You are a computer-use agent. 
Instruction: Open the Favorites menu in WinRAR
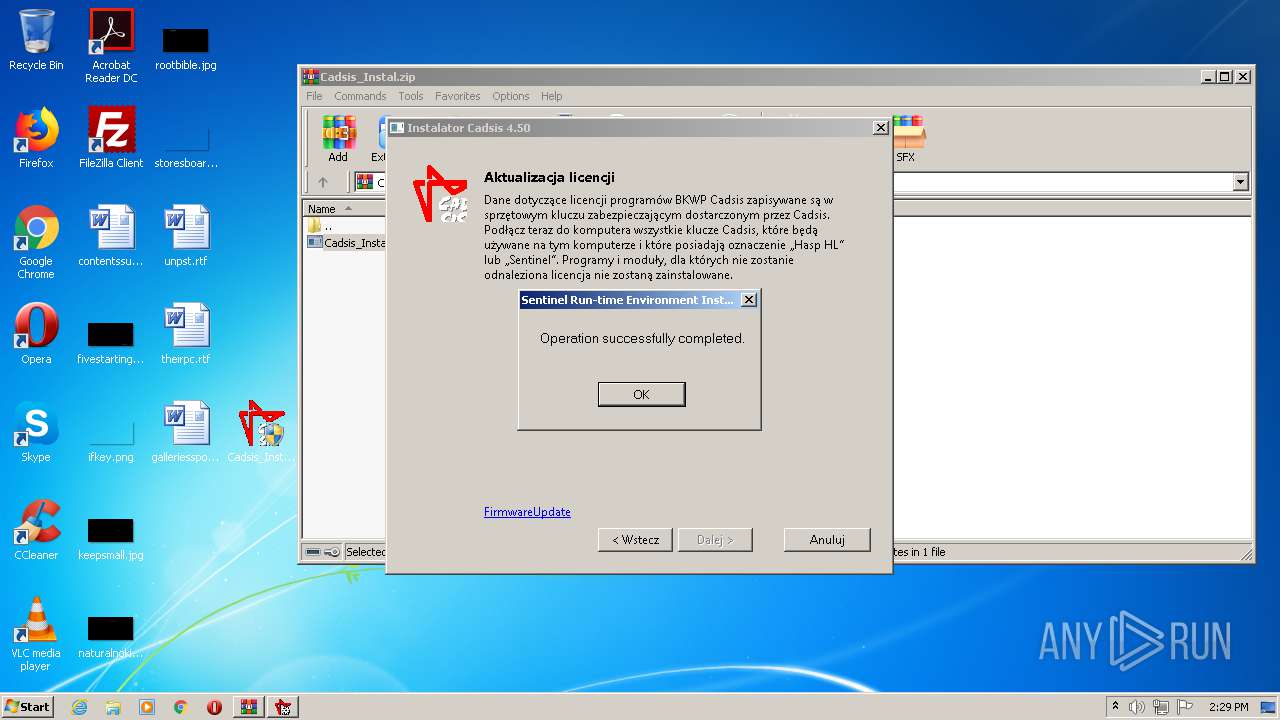pyautogui.click(x=457, y=96)
